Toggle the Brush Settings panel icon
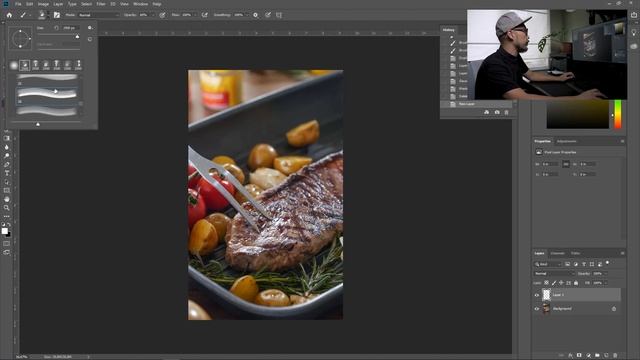Viewport: 640px width, 360px height. (x=57, y=15)
